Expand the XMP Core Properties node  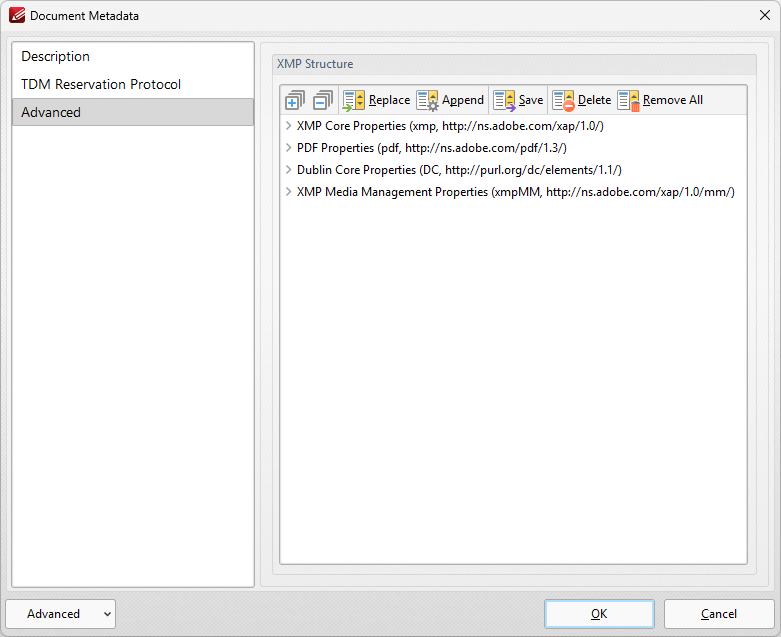(x=288, y=126)
